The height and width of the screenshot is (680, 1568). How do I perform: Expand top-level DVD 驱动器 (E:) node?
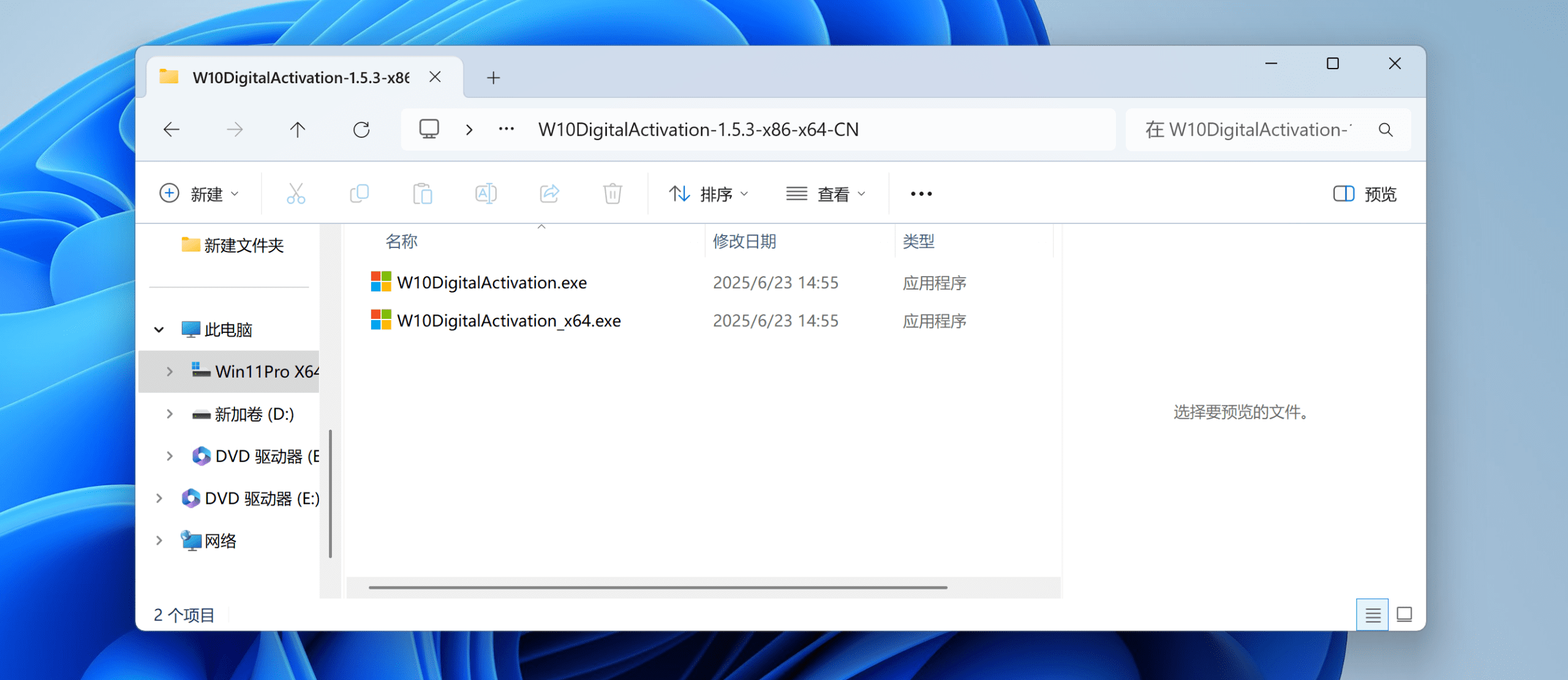159,498
